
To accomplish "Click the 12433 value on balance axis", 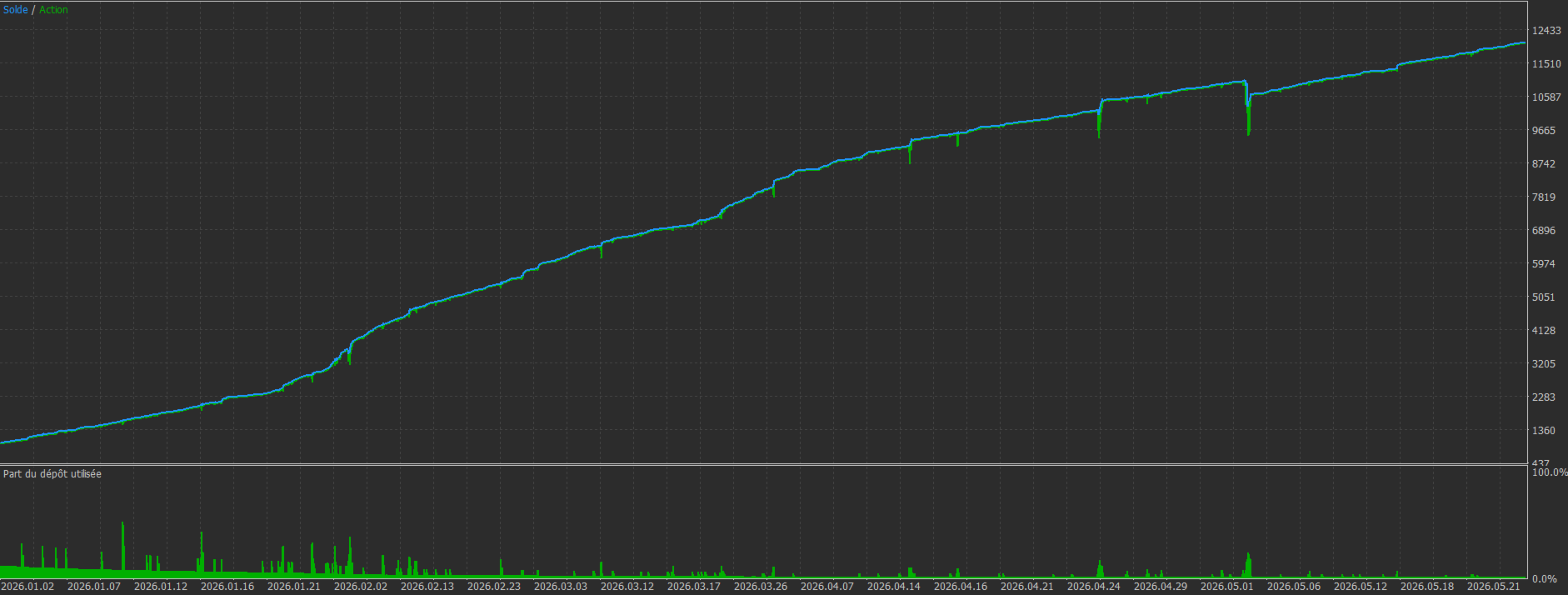I will (x=1546, y=31).
